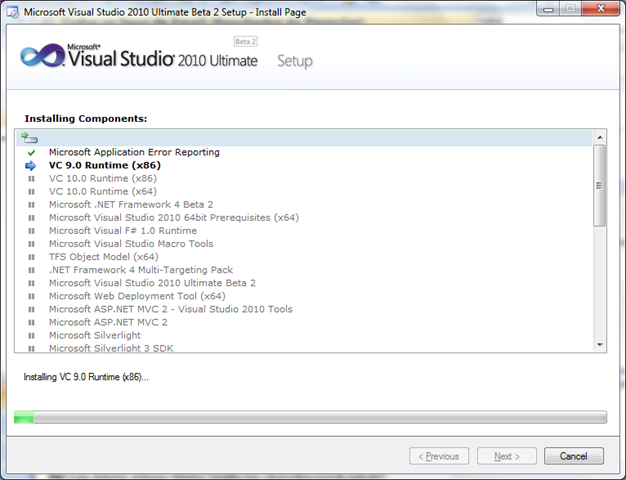Select the Microsoft Silverlight text

pos(95,335)
